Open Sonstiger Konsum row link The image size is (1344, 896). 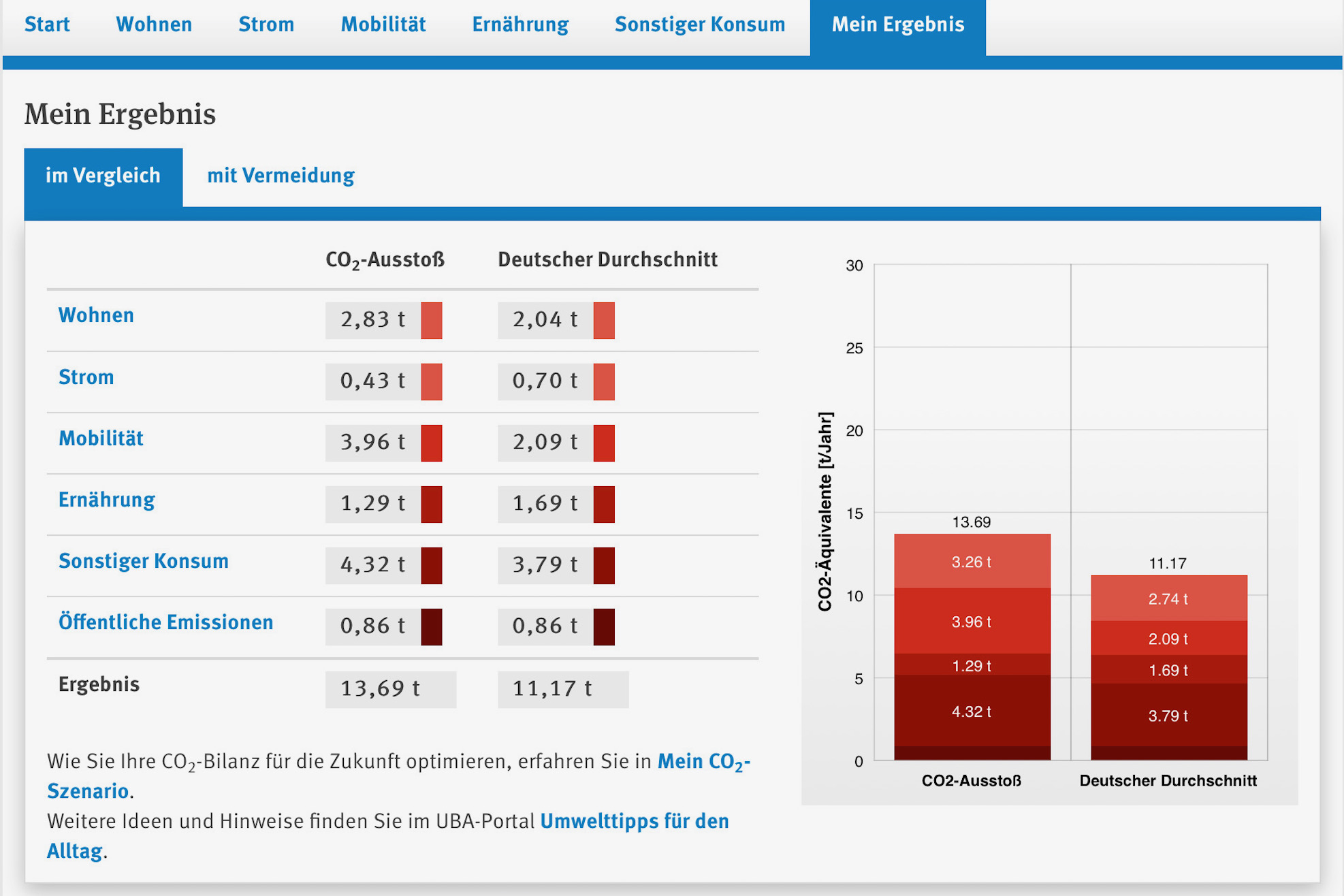point(144,561)
